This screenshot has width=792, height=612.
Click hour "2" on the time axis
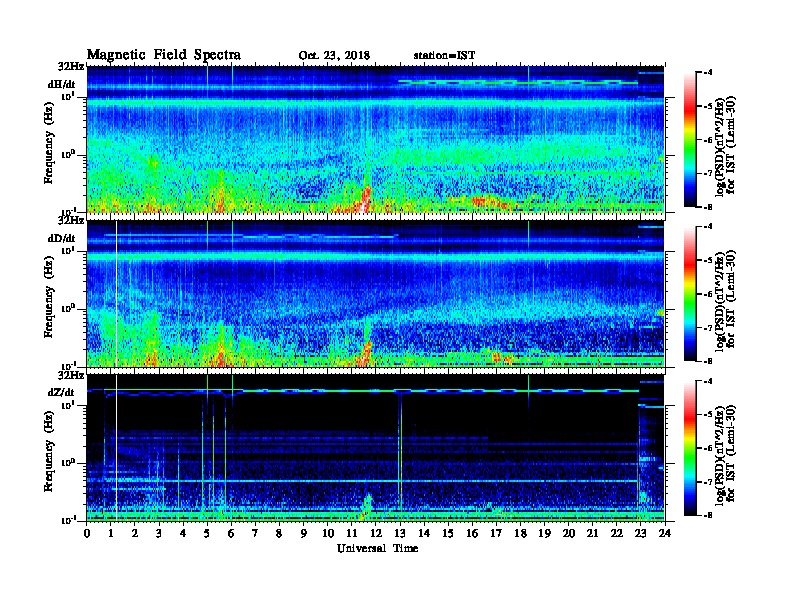point(135,534)
